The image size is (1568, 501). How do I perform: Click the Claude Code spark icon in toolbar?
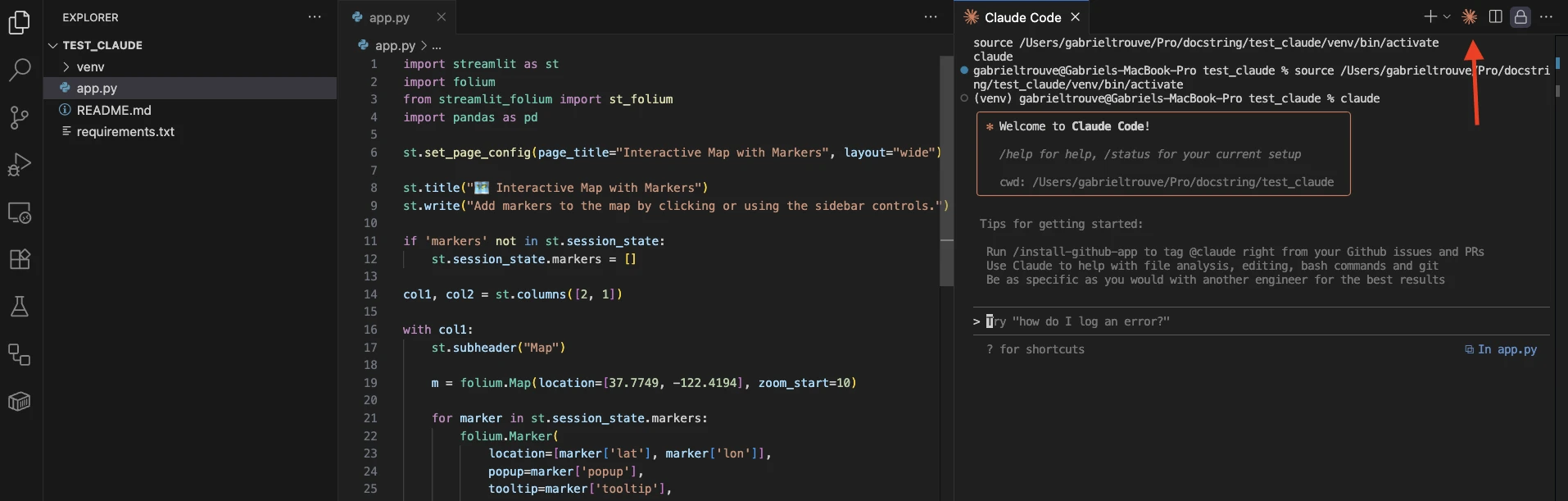tap(1470, 17)
